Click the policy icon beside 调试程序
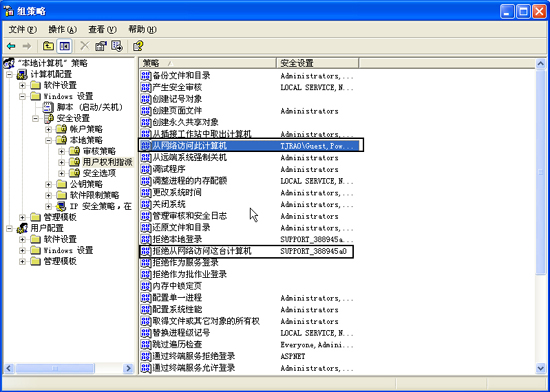This screenshot has height=392, width=550. 146,169
